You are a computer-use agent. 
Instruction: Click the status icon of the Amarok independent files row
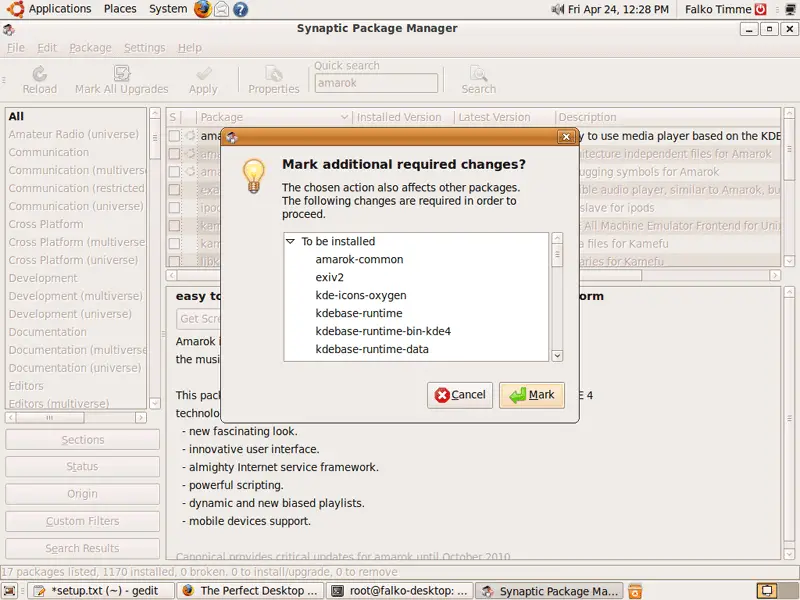pyautogui.click(x=190, y=154)
